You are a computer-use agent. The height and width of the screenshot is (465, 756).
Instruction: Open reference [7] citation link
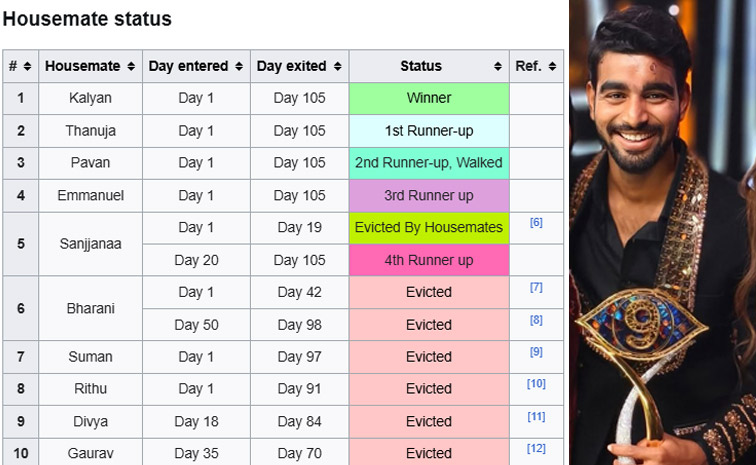536,287
